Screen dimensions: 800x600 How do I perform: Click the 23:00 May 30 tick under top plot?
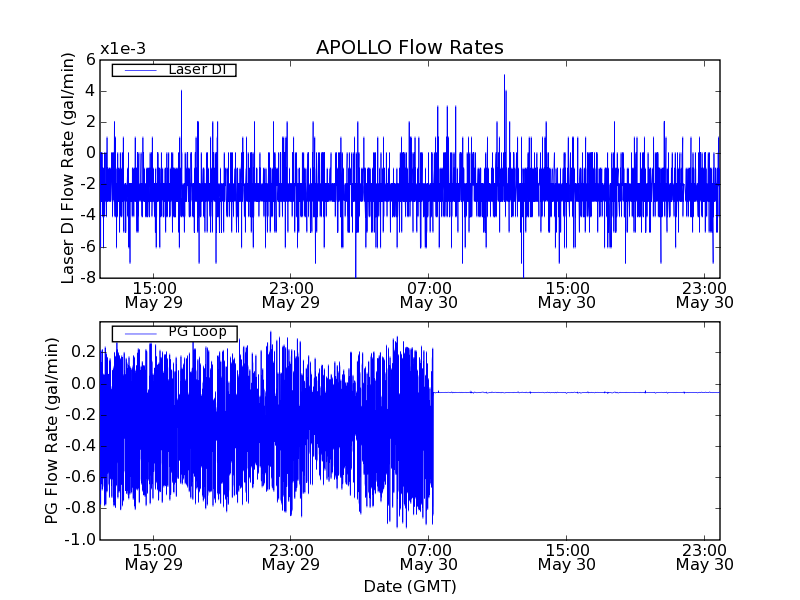(704, 294)
